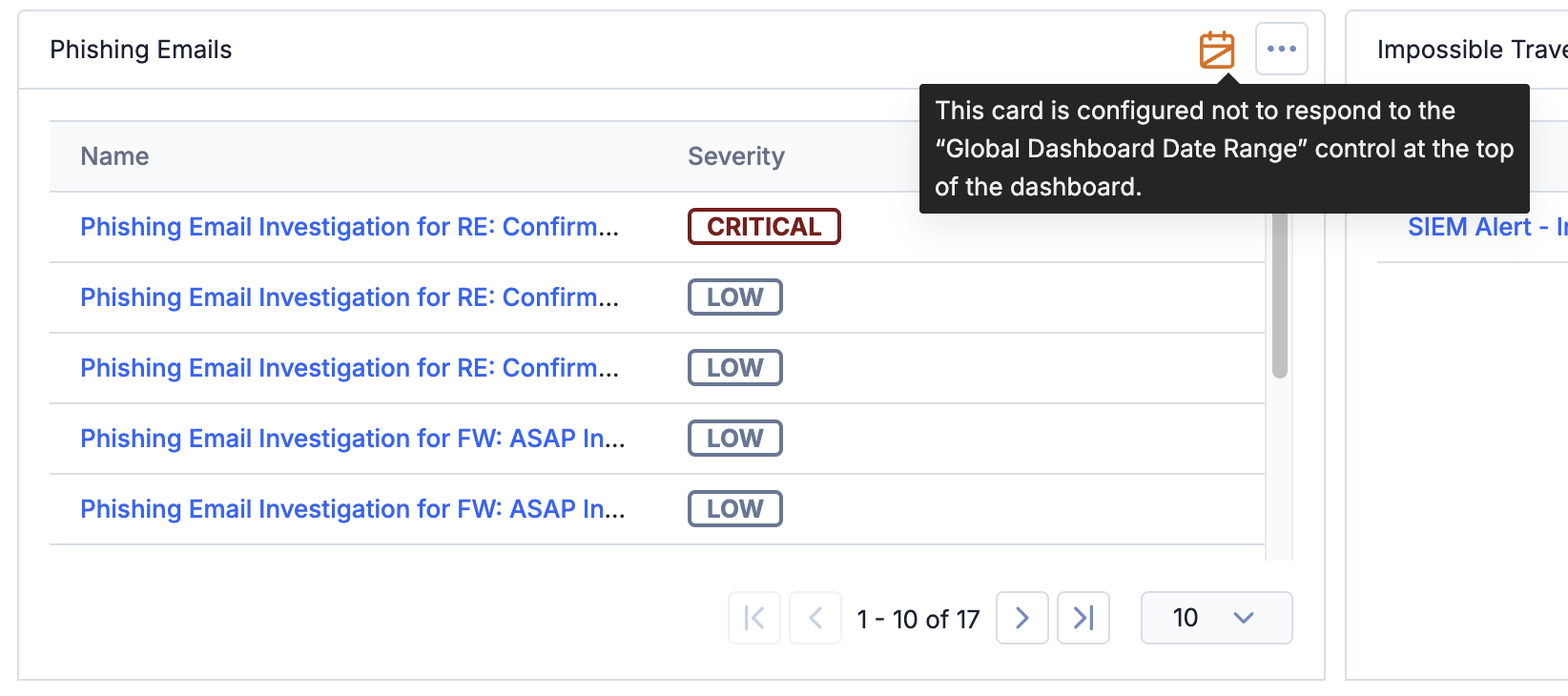Viewport: 1568px width, 696px height.
Task: Sort the table by the Name column
Action: pos(113,155)
